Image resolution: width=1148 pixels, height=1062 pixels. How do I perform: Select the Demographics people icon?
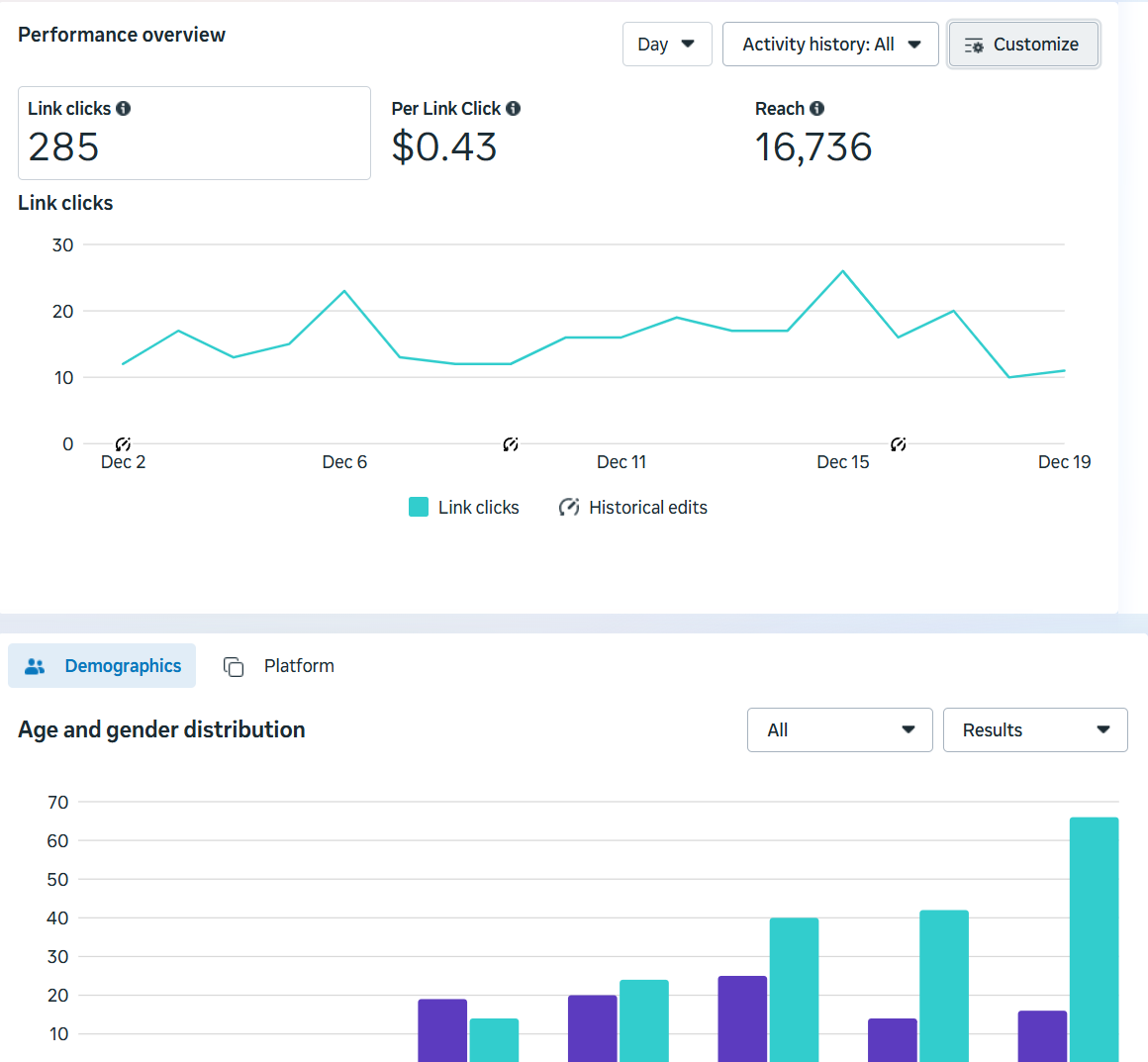click(35, 665)
